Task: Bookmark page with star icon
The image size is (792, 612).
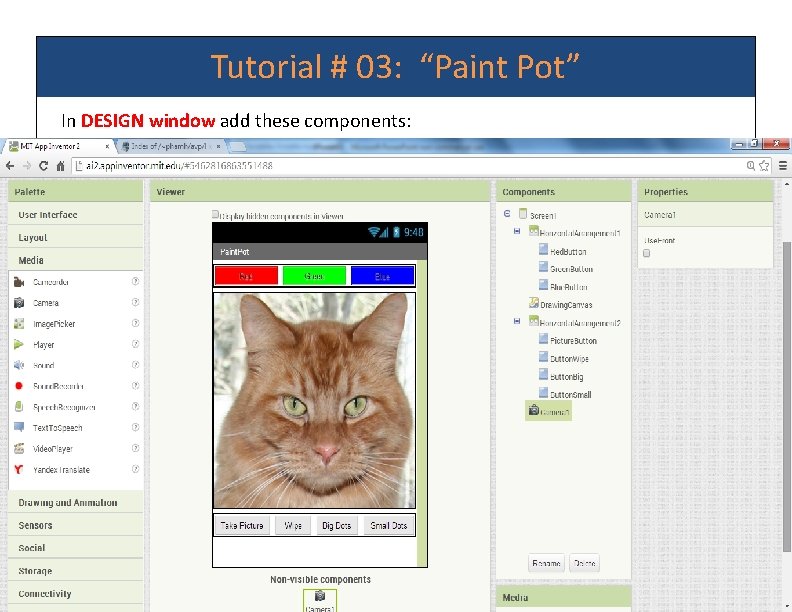Action: (764, 166)
